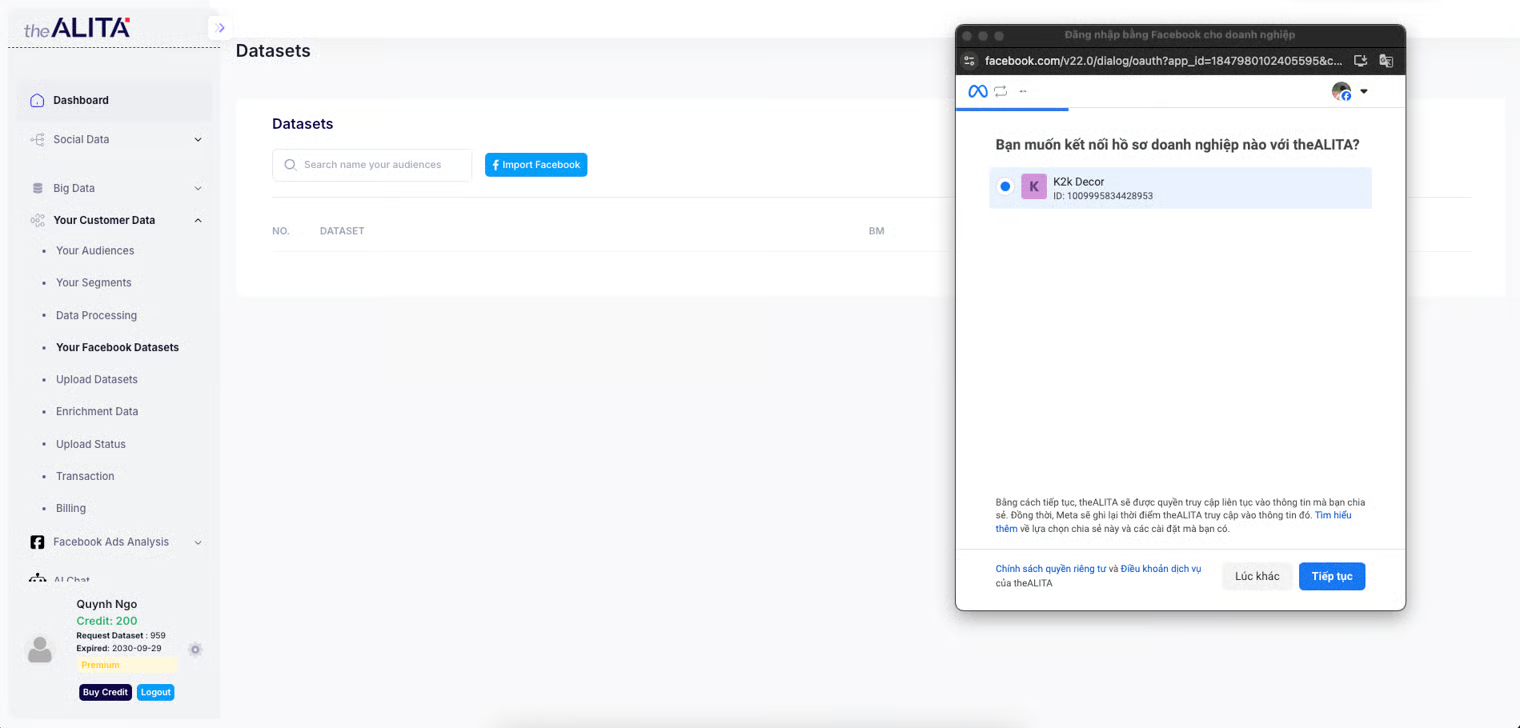
Task: Click the install app icon in address bar
Action: point(1360,61)
